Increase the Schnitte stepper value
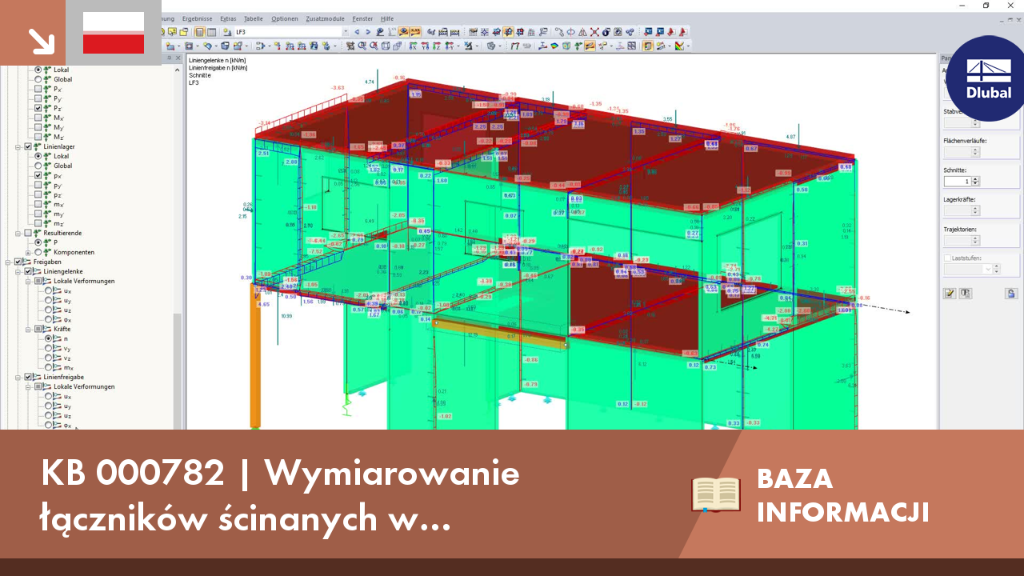The width and height of the screenshot is (1024, 576). pyautogui.click(x=975, y=179)
